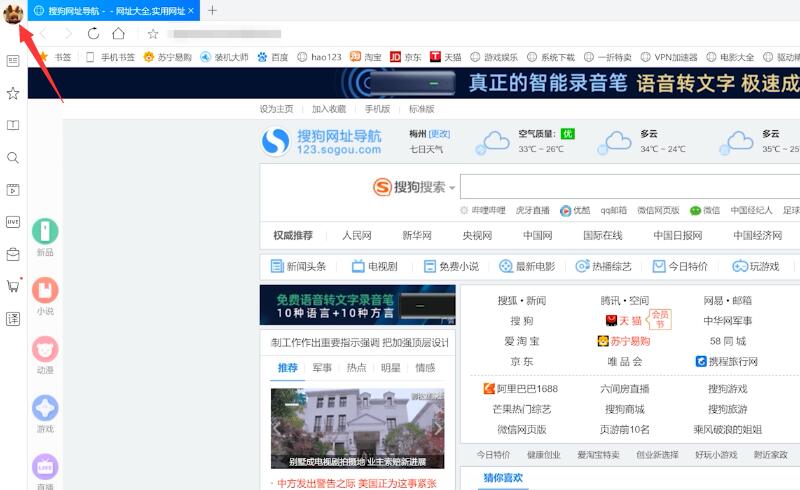The height and width of the screenshot is (490, 800).
Task: Open the hao123 bookmark
Action: click(319, 57)
